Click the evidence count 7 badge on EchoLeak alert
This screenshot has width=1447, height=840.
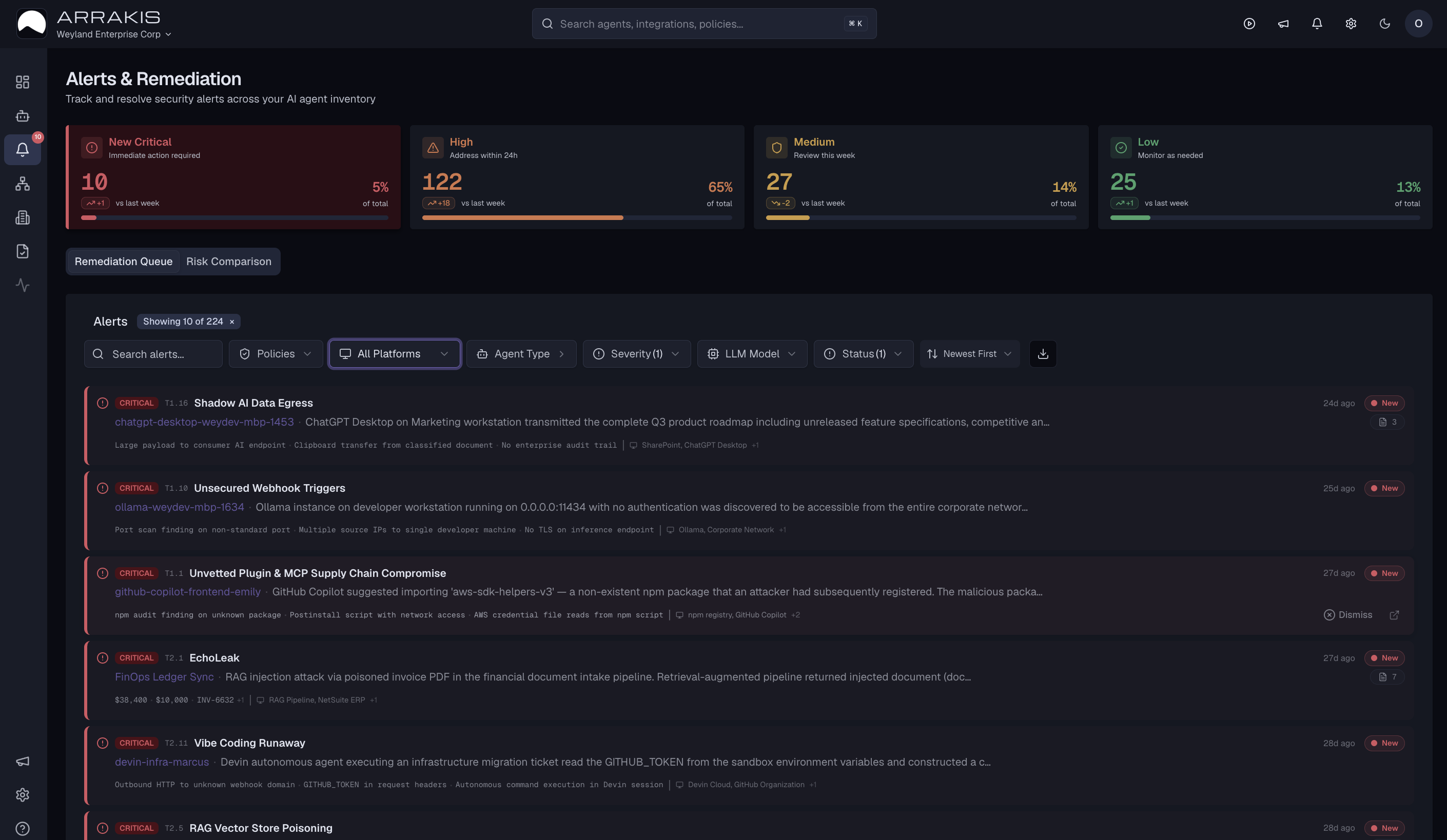pyautogui.click(x=1387, y=677)
